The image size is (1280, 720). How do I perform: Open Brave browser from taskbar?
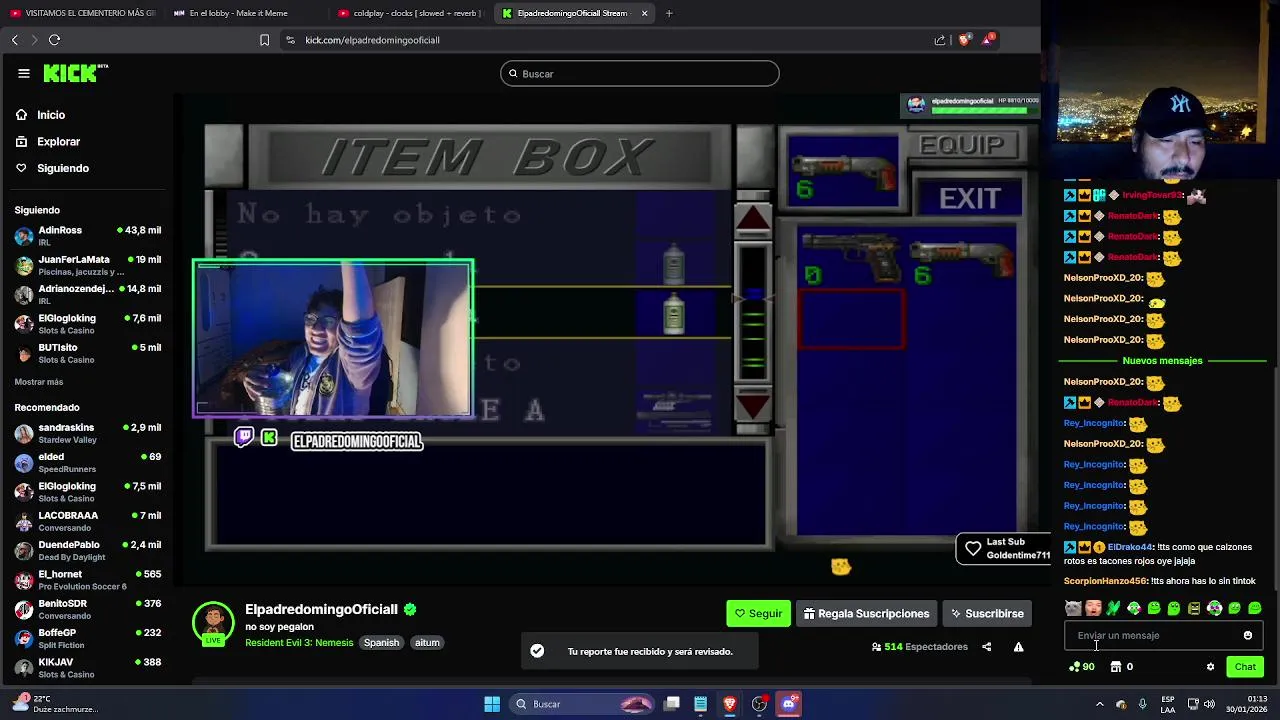coord(730,704)
